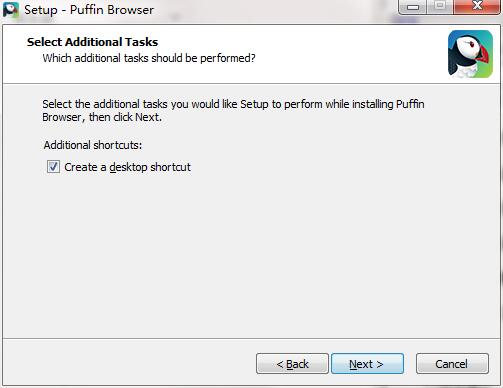Close the Puffin Browser Setup window
Viewport: 503px width, 388px height.
tap(477, 7)
